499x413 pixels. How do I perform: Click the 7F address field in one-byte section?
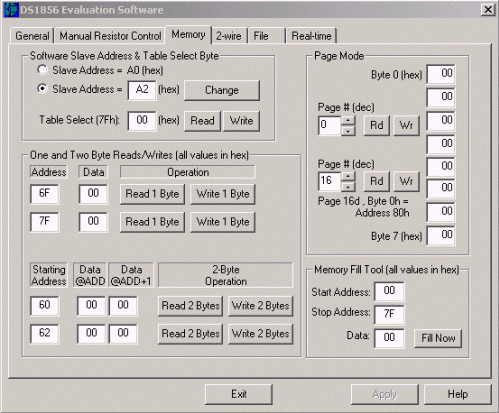[44, 221]
